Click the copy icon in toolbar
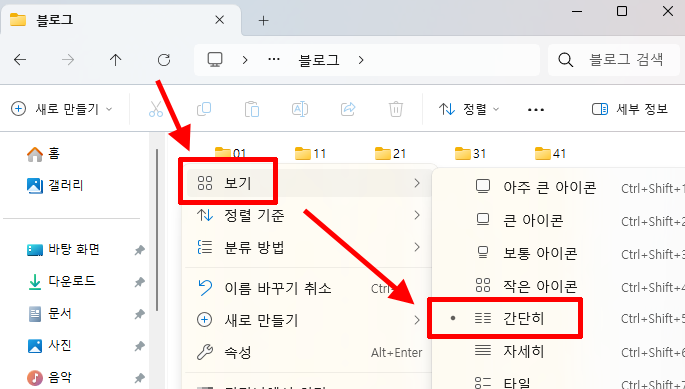 (x=204, y=109)
